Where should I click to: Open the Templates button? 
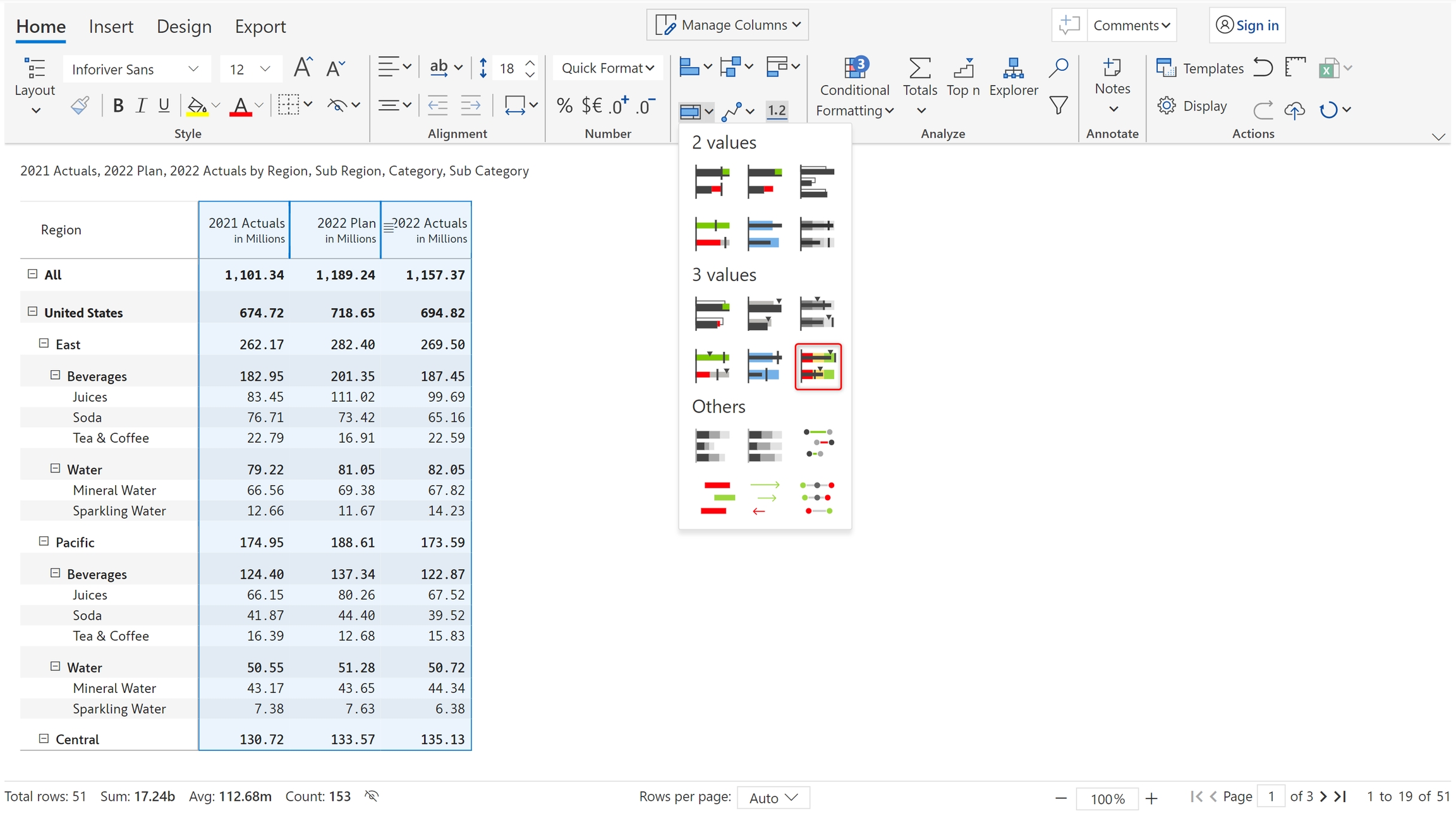pos(1199,68)
